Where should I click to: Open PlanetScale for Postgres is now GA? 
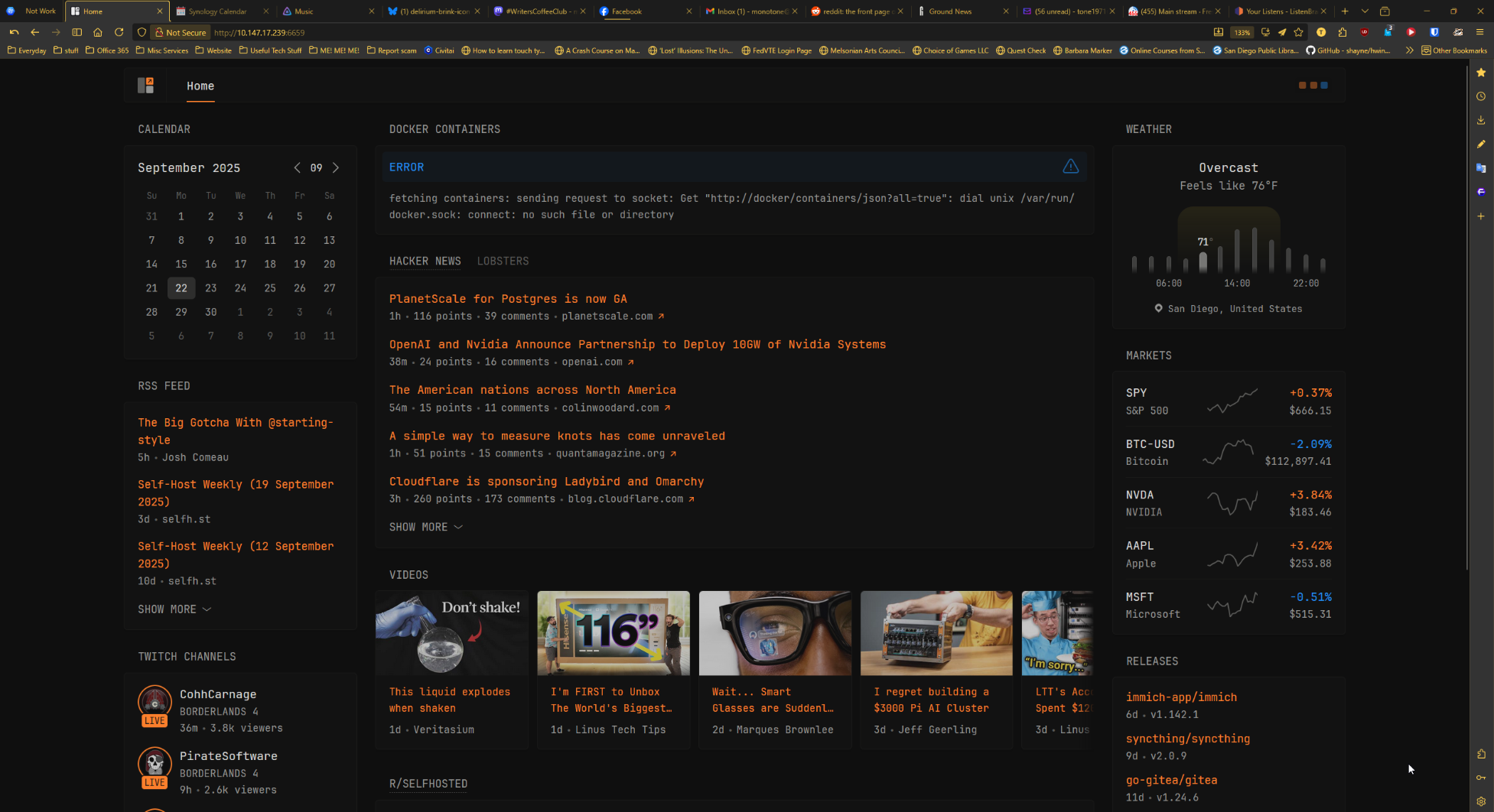point(507,299)
